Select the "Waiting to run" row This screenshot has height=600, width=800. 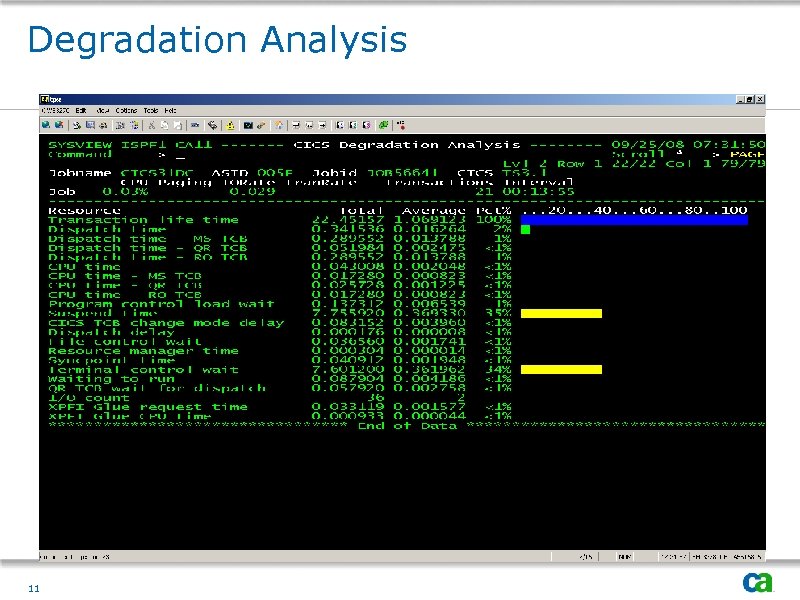click(280, 379)
